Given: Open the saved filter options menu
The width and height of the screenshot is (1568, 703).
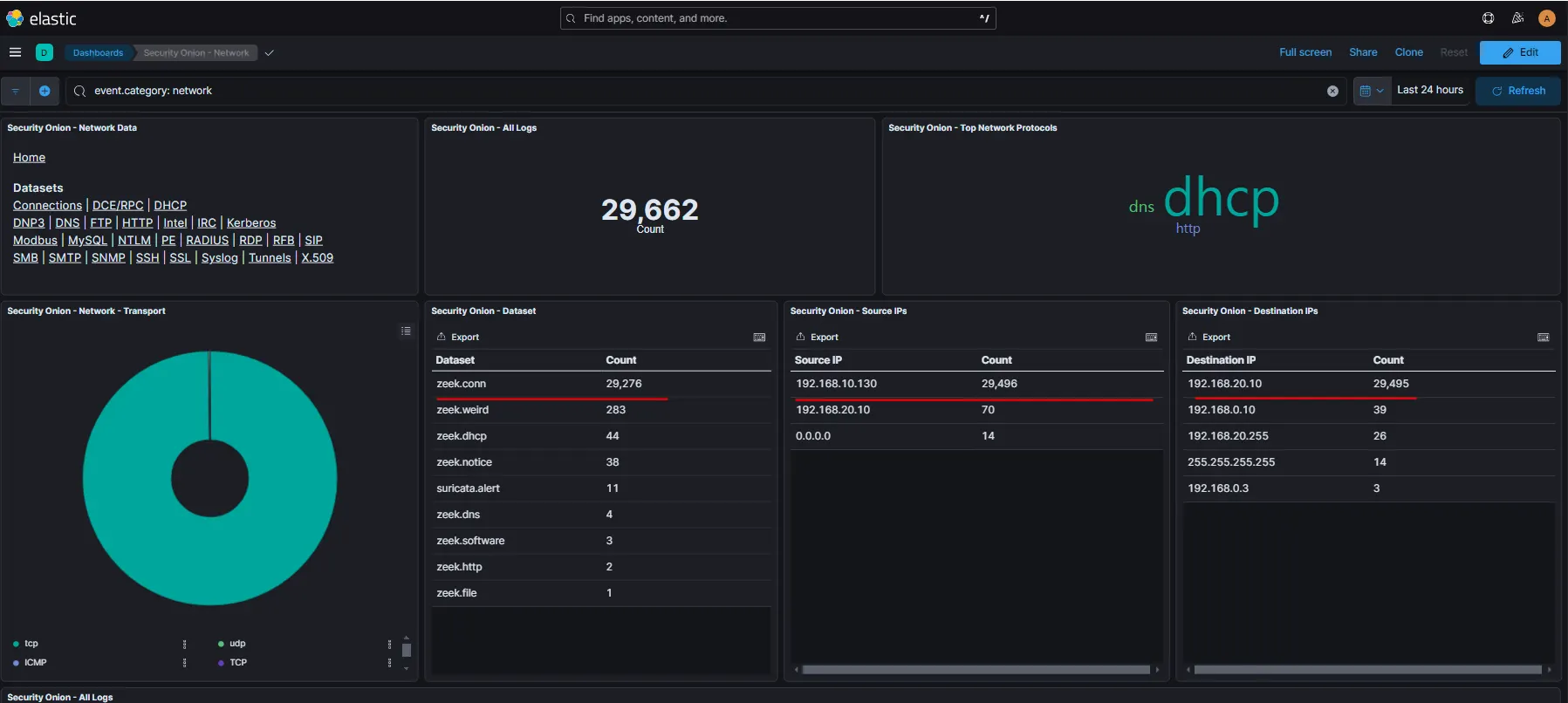Looking at the screenshot, I should pos(16,91).
